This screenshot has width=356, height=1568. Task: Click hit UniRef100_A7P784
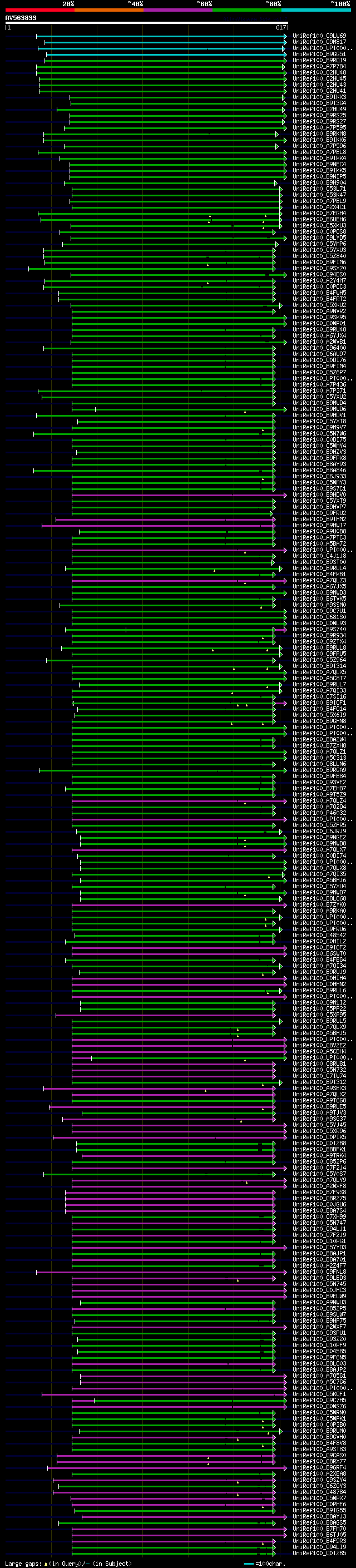click(x=319, y=66)
